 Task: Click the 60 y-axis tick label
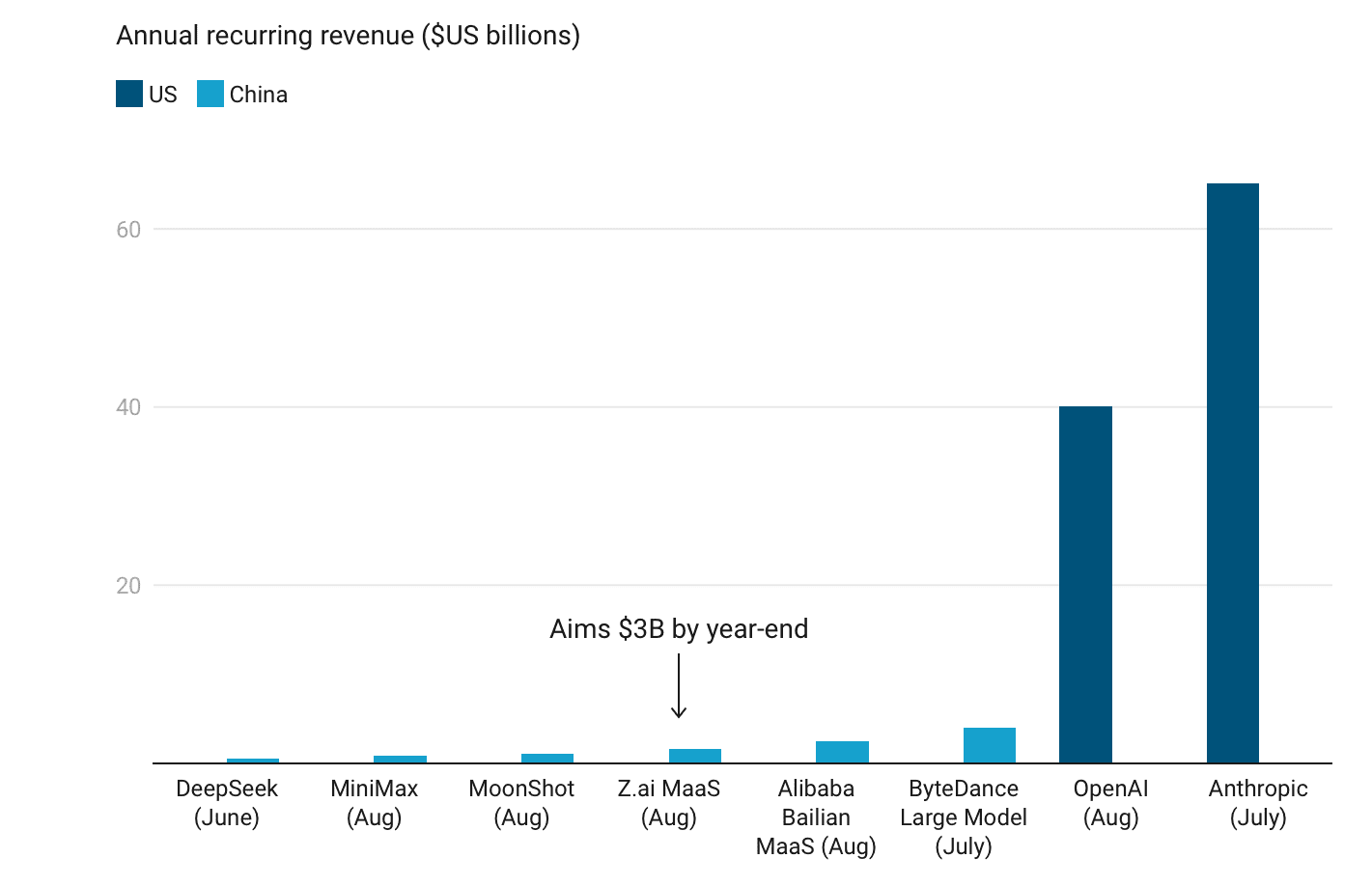[128, 230]
